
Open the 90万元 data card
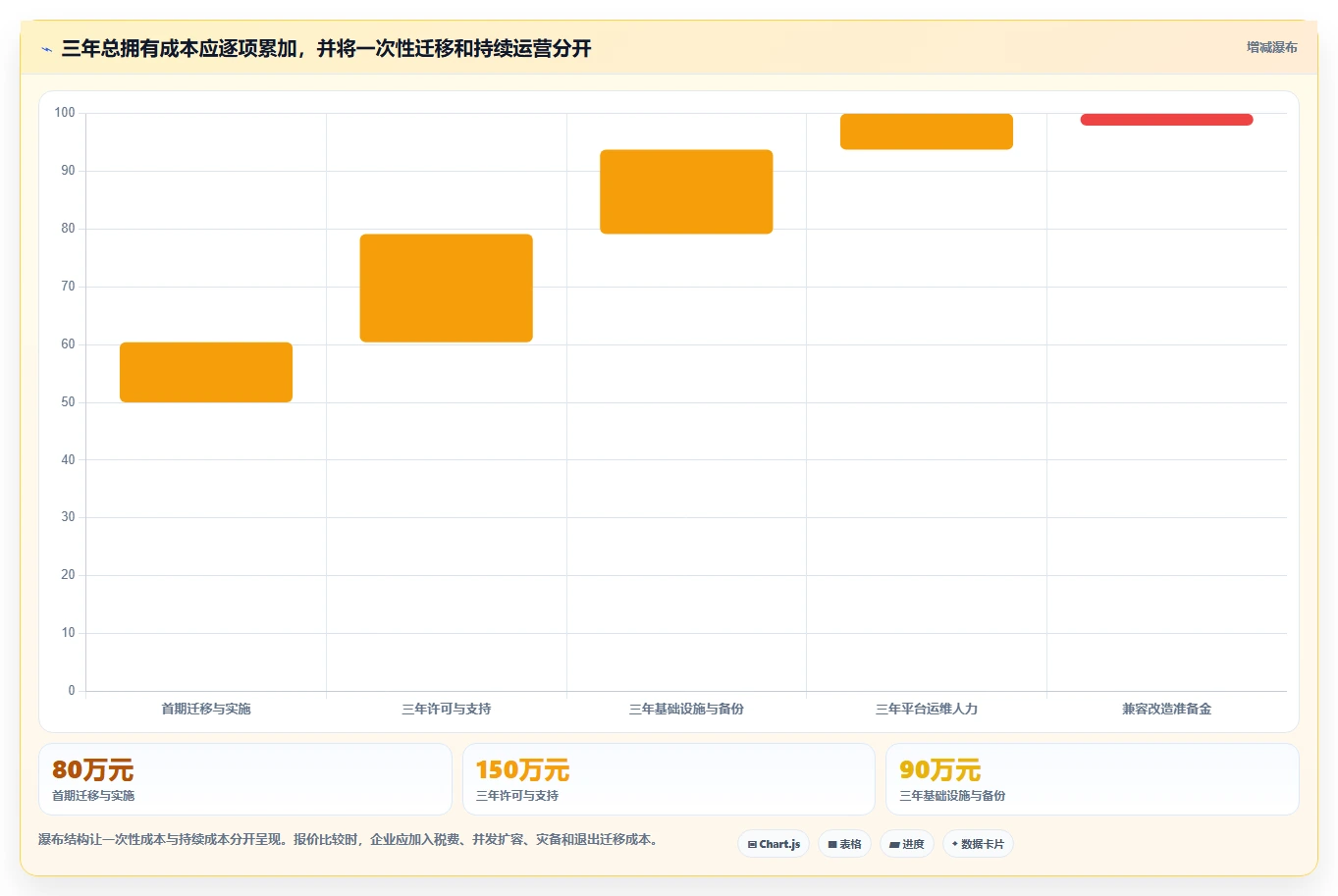(1093, 779)
